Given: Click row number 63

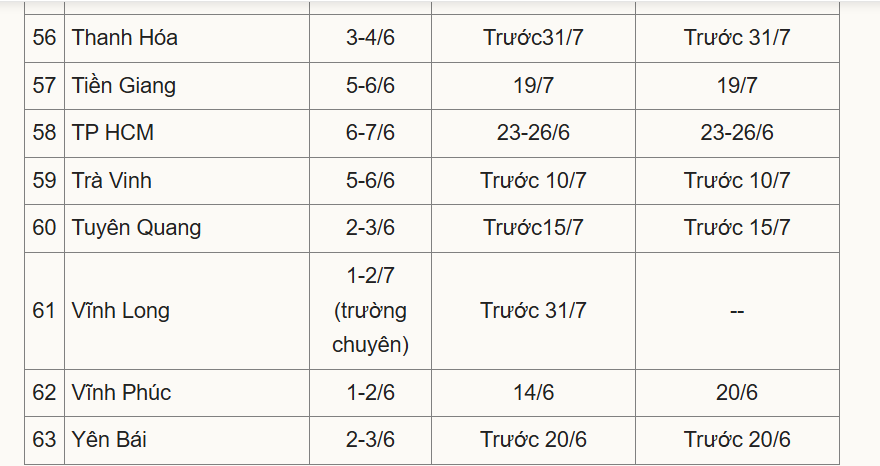Looking at the screenshot, I should point(44,440).
